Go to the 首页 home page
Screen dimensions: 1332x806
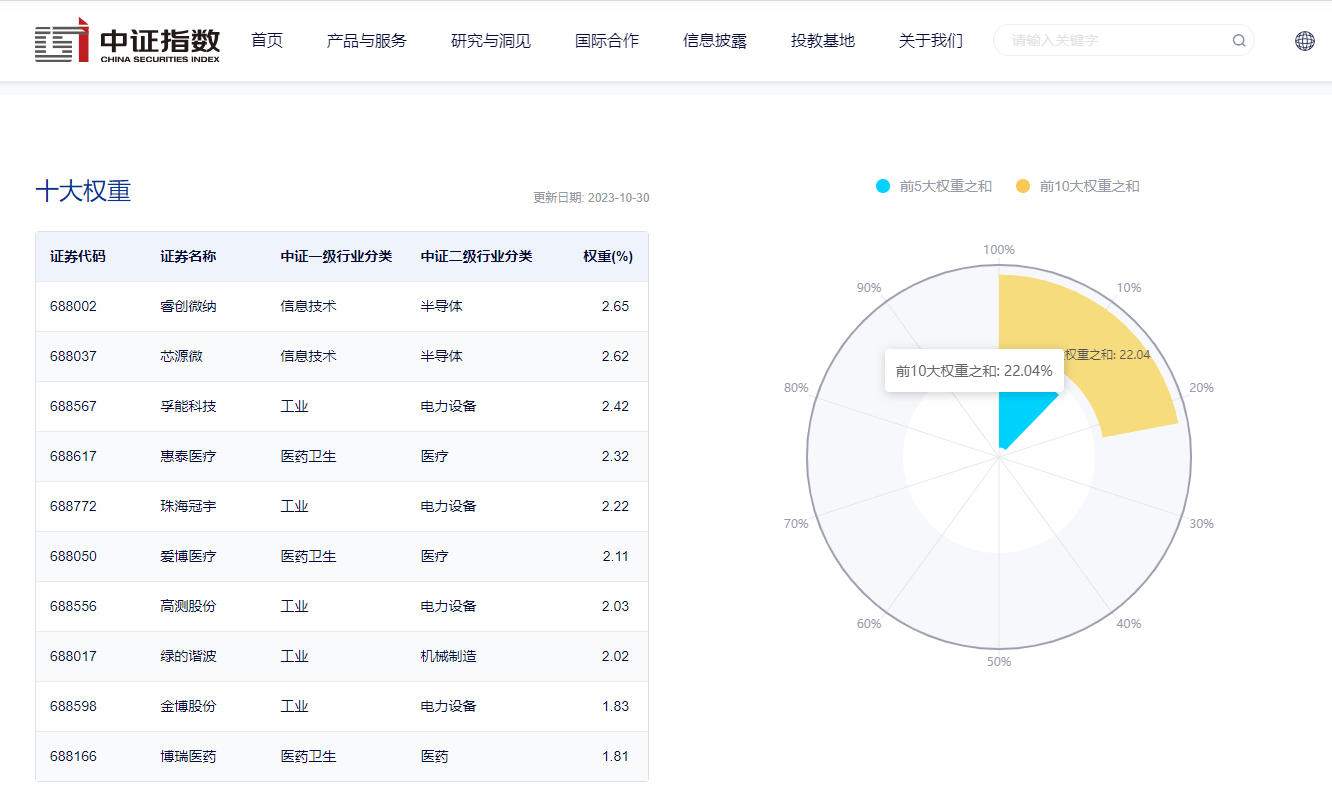click(267, 41)
